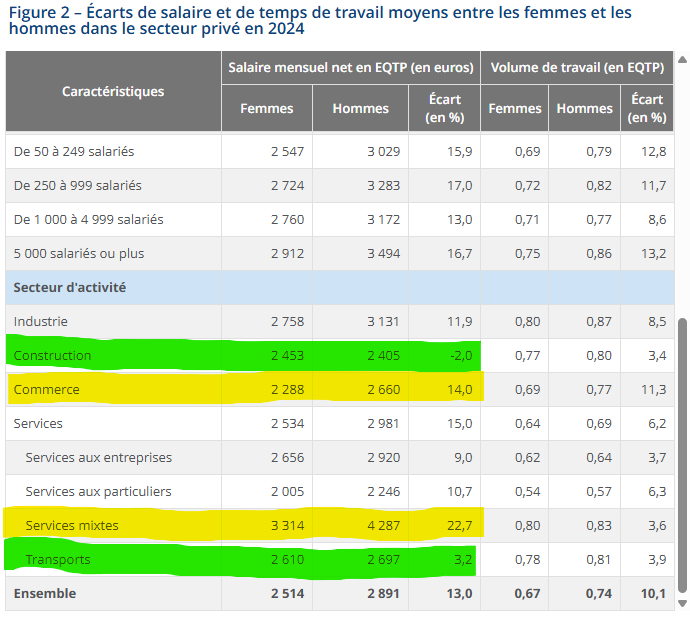Click the 4 287 men's salary cell
This screenshot has height=618, width=690.
[x=382, y=525]
